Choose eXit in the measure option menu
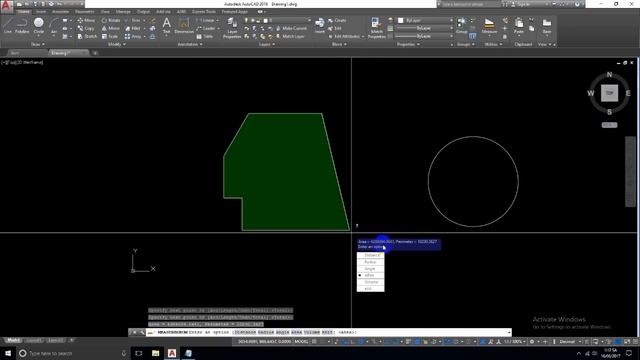The image size is (640, 360). click(x=371, y=289)
